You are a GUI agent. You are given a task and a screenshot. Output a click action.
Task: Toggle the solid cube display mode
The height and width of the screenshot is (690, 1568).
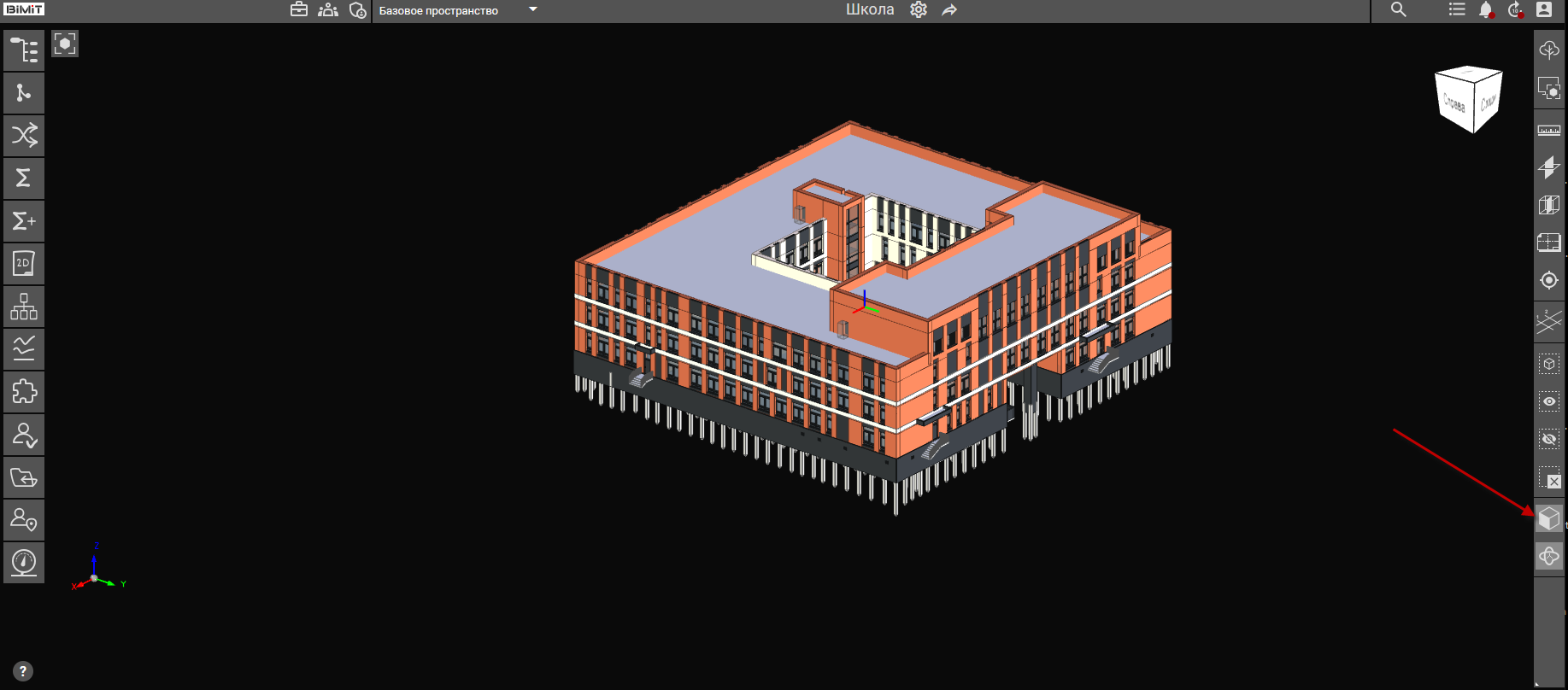(1549, 518)
